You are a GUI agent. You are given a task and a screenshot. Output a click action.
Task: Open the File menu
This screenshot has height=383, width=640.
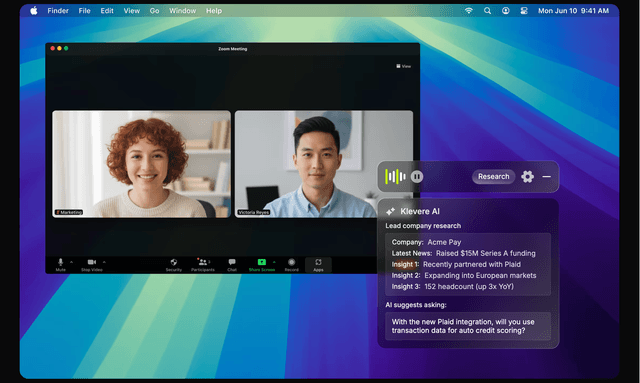pos(84,11)
